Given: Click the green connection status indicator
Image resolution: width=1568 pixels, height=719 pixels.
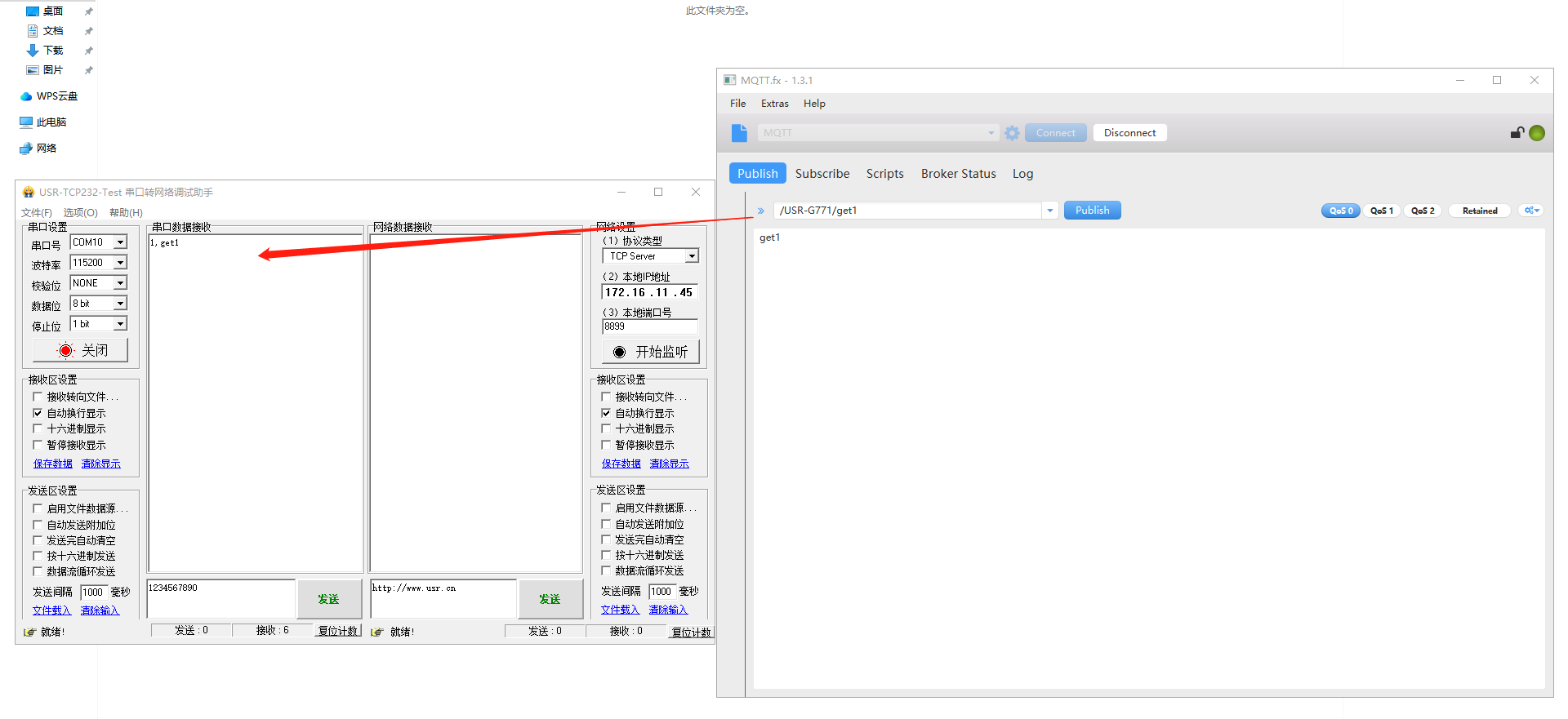Looking at the screenshot, I should click(x=1537, y=133).
